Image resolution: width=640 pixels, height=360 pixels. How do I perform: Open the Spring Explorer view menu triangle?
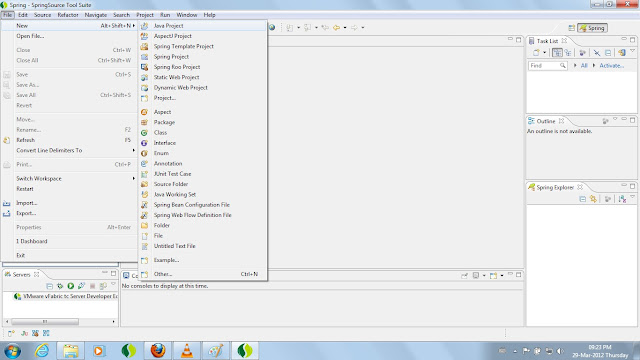(x=632, y=197)
